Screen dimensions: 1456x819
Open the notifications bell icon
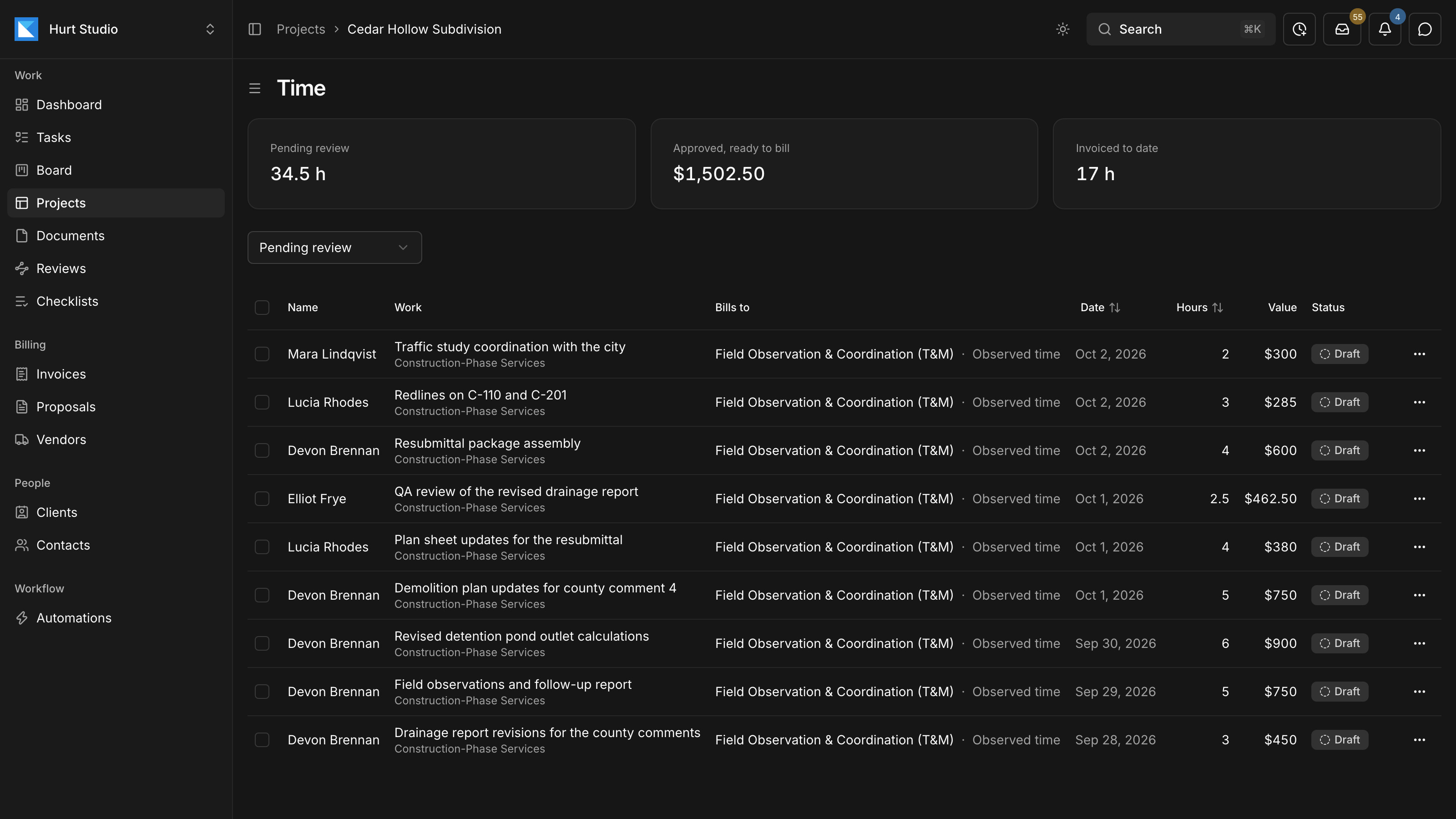1384,30
